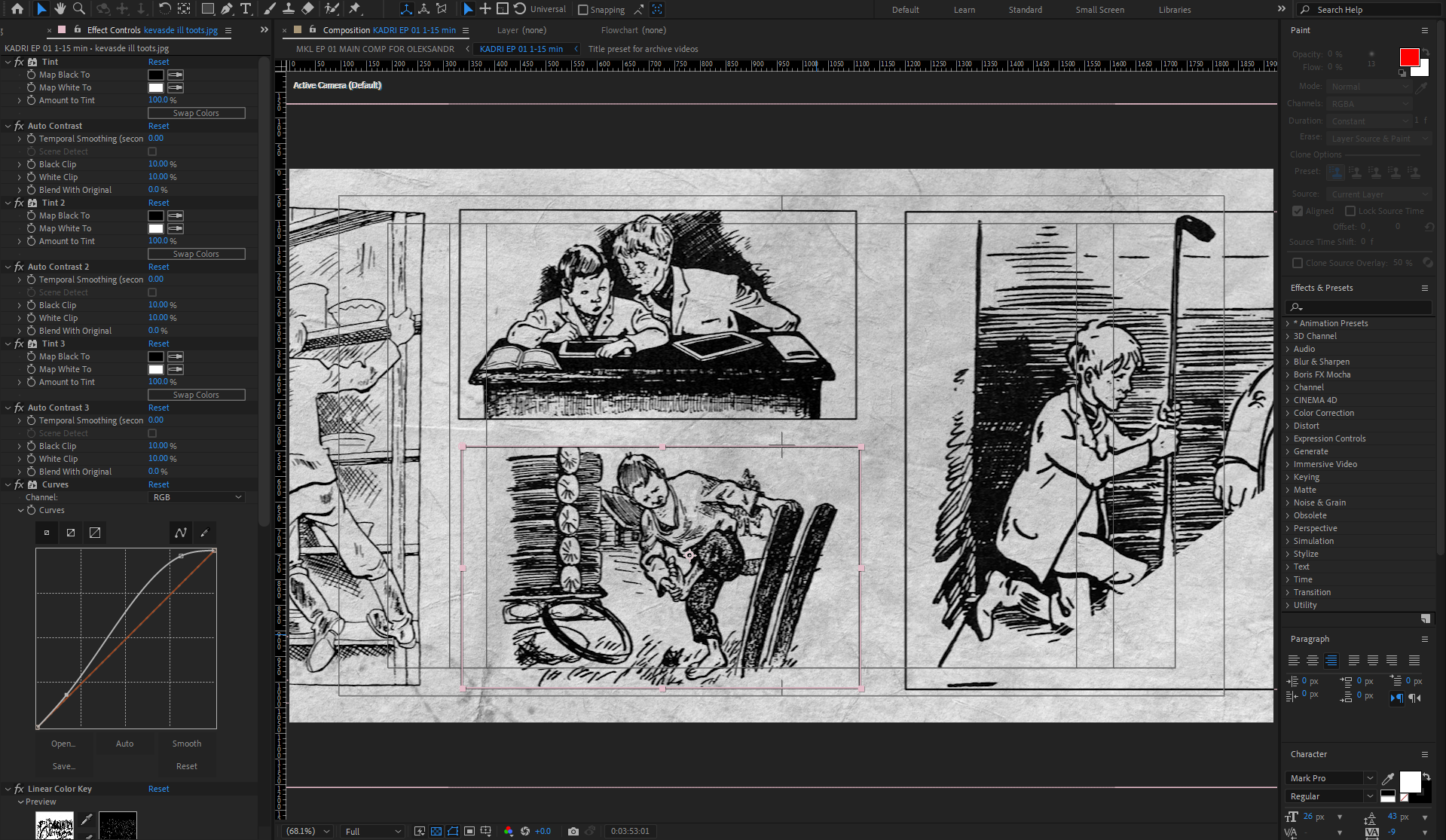
Task: Expand the Color Correction effects category
Action: point(1323,413)
